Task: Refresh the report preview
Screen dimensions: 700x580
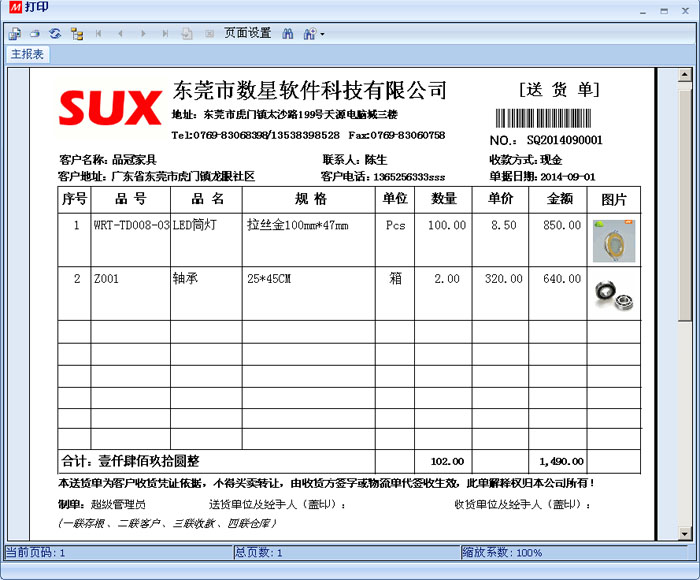Action: [55, 33]
